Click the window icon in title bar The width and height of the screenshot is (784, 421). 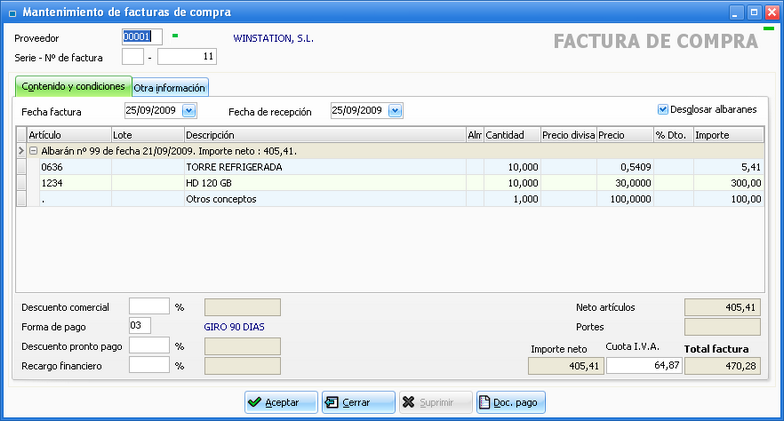(x=11, y=12)
